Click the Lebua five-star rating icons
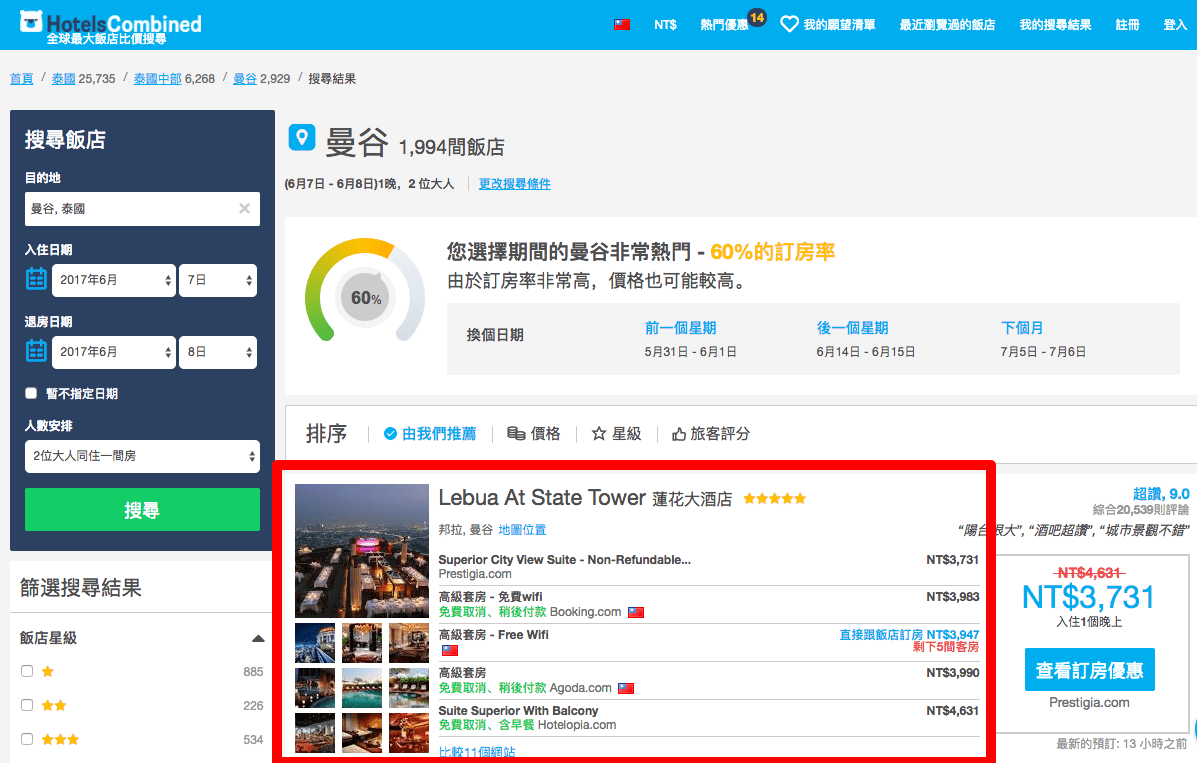This screenshot has height=763, width=1197. [x=774, y=499]
